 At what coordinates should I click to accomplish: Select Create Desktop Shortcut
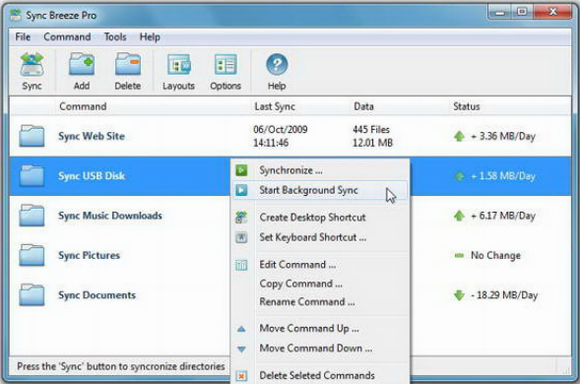click(x=321, y=218)
